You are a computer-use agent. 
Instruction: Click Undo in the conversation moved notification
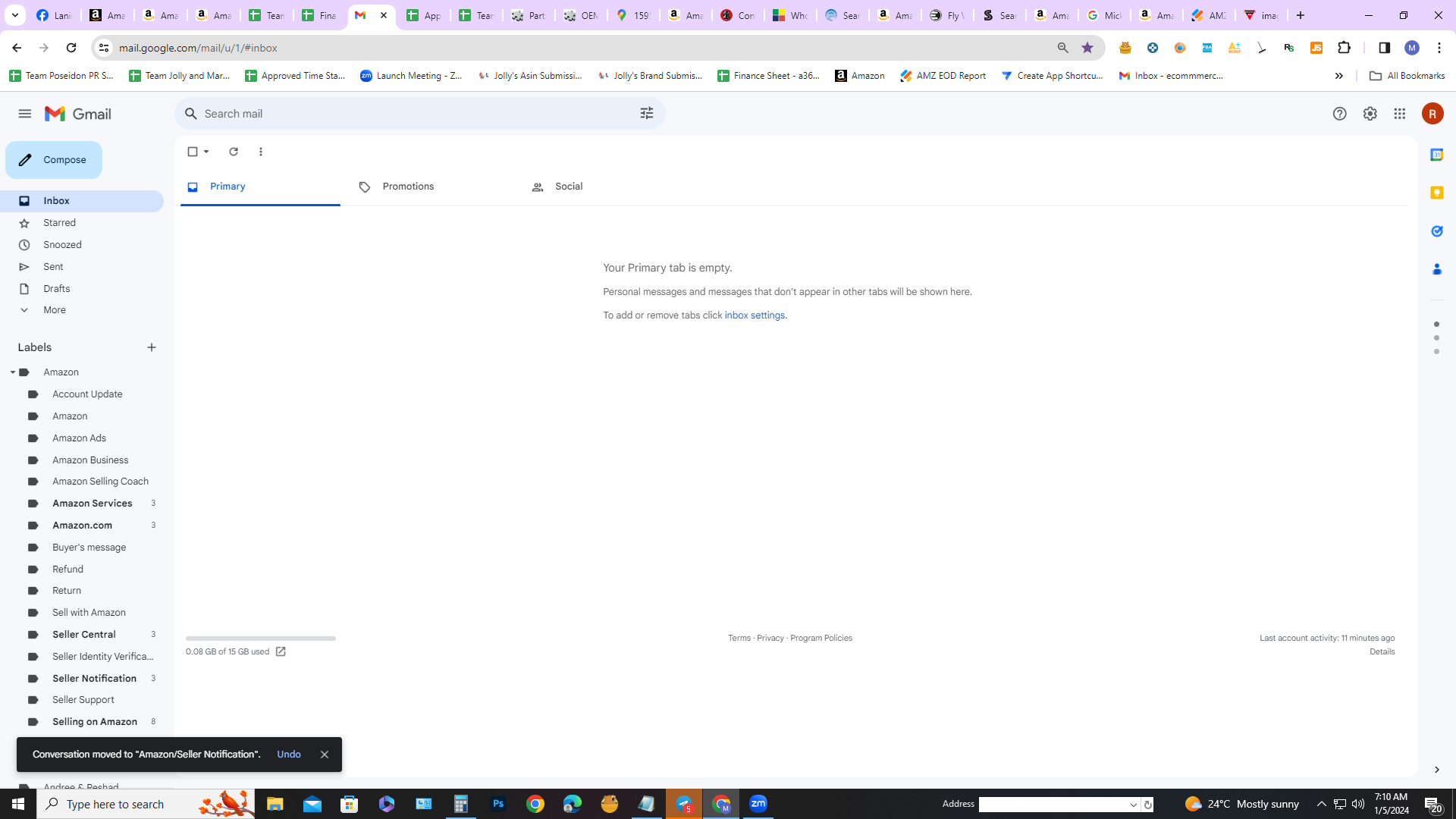pos(289,755)
